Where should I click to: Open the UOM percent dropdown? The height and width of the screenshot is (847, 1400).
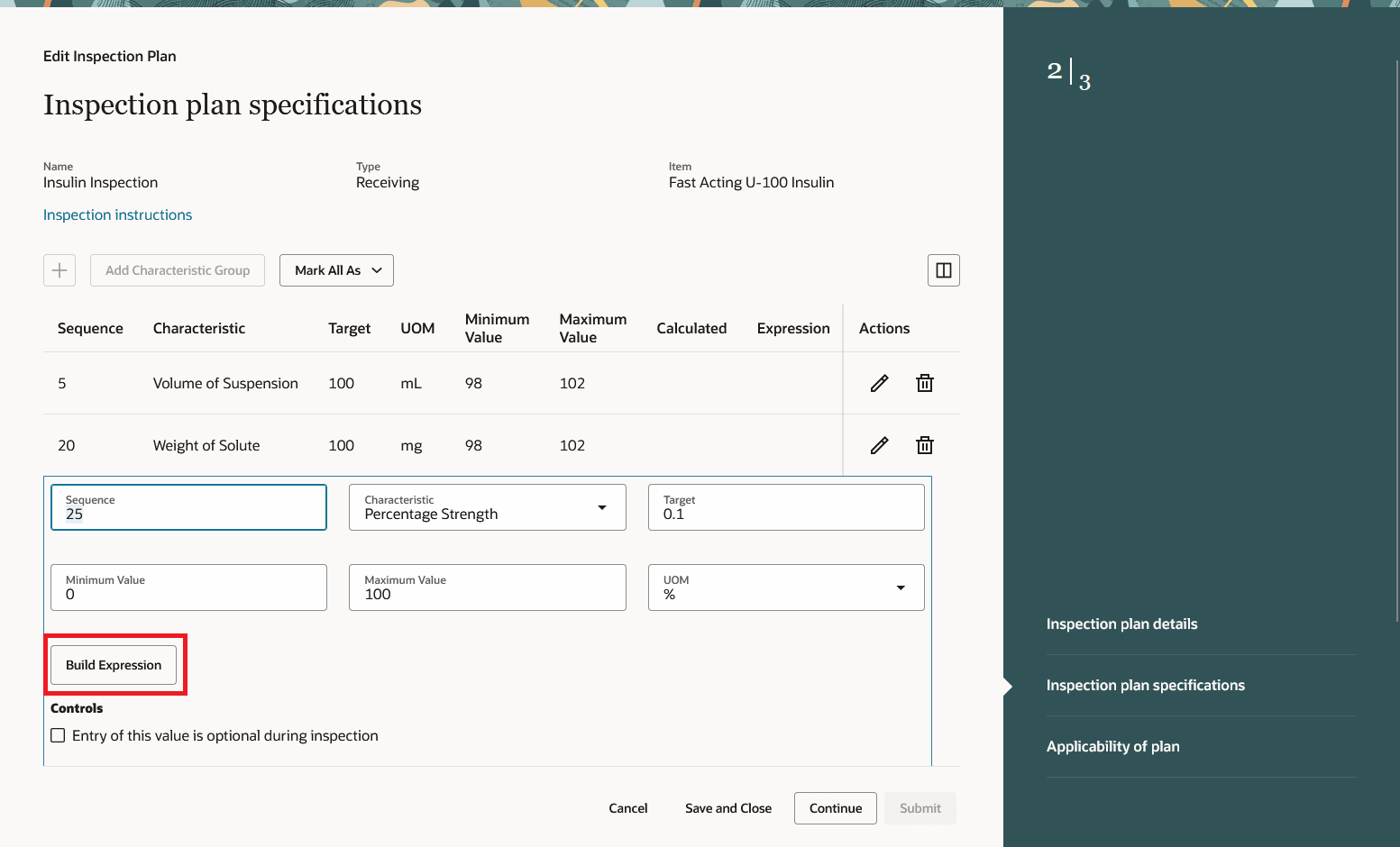pyautogui.click(x=901, y=587)
